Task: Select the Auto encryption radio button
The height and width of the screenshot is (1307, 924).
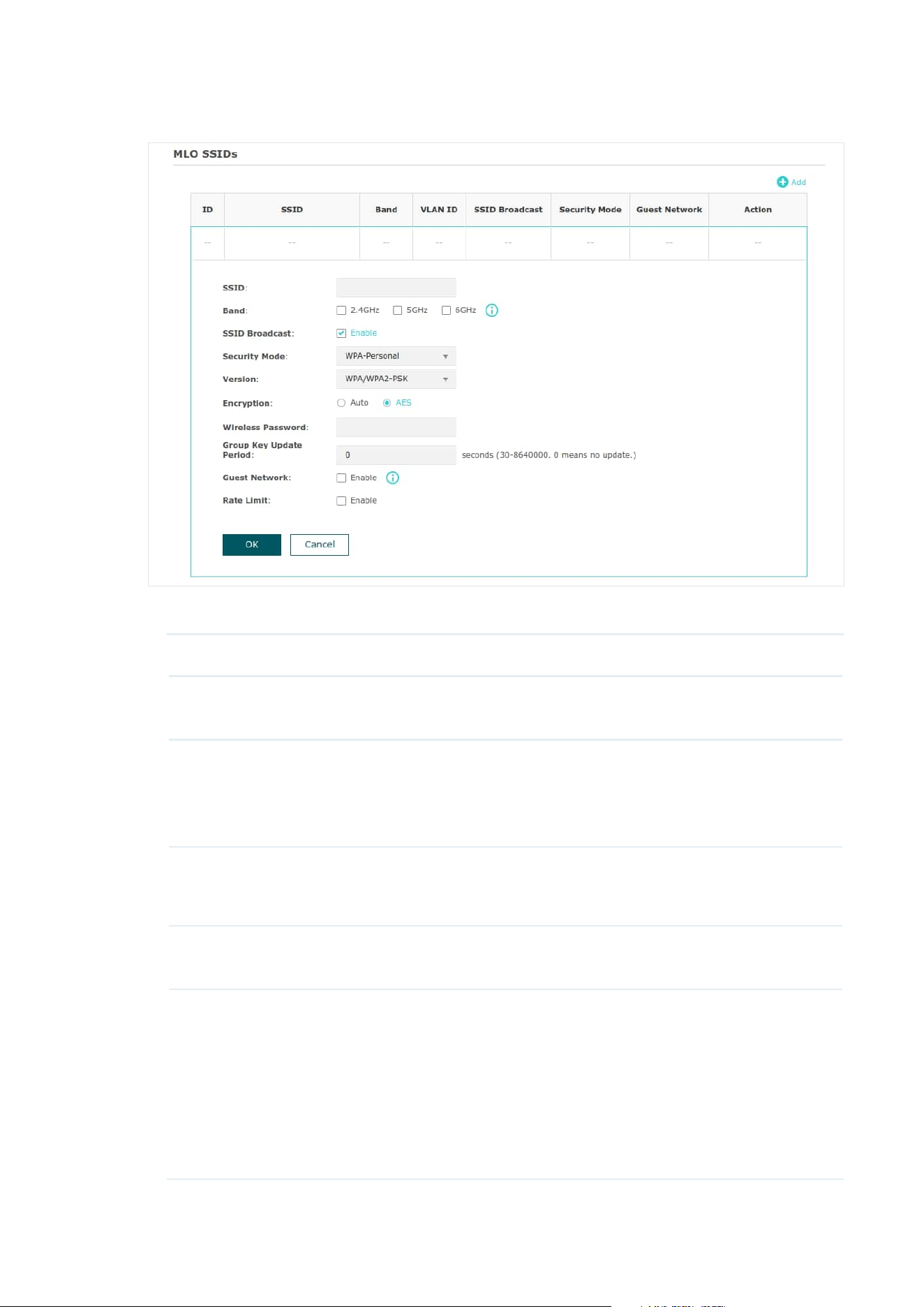Action: click(x=341, y=403)
